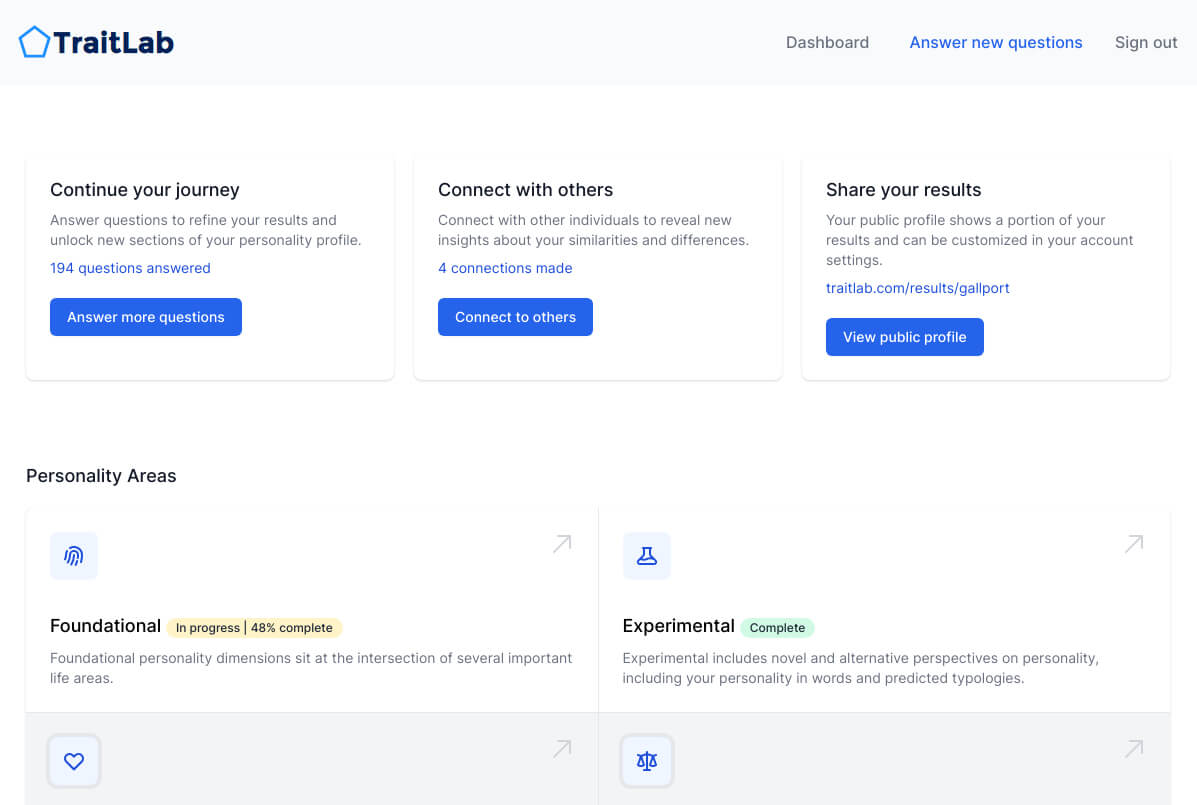Click the TraitLab hexagon logo
The height and width of the screenshot is (805, 1197).
coord(33,41)
